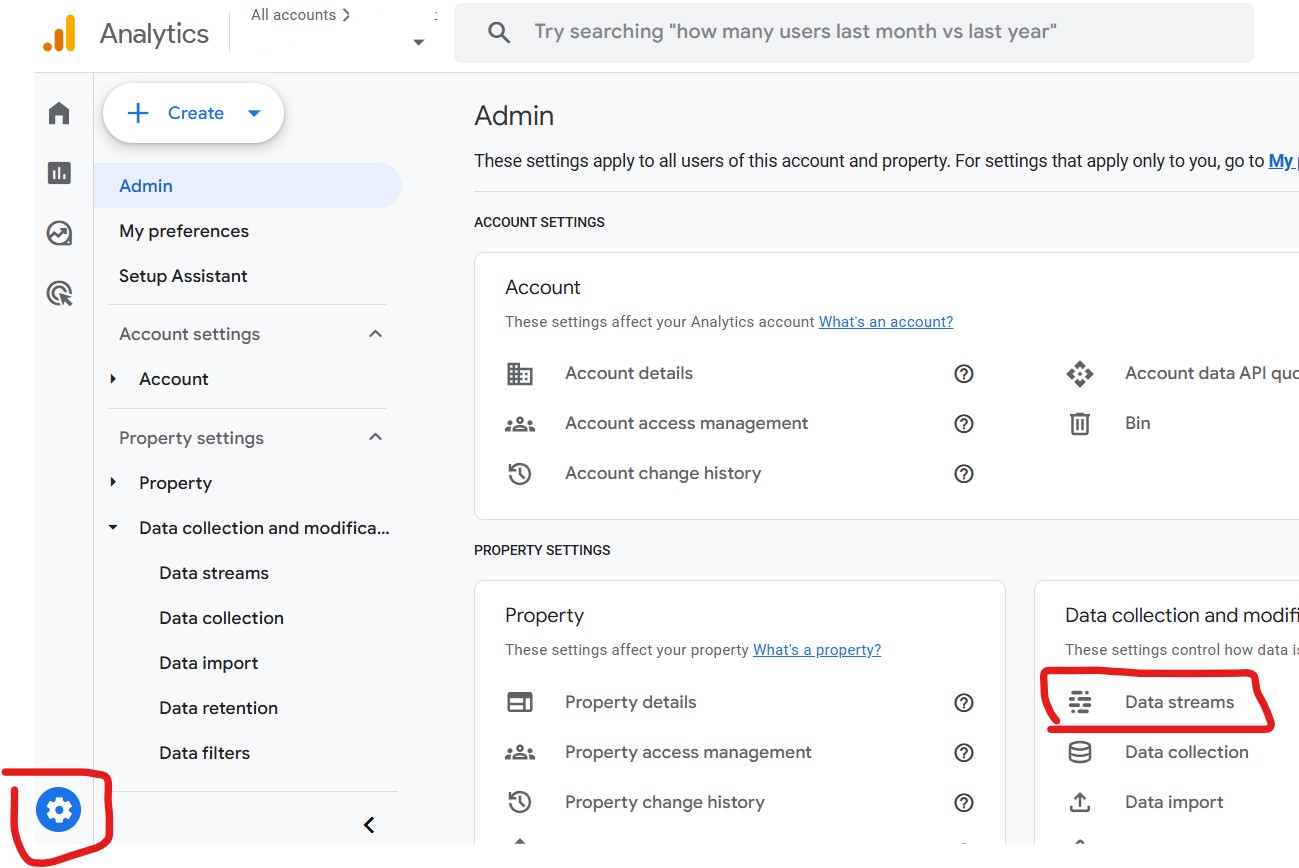
Task: Open help for Property change history
Action: 964,802
